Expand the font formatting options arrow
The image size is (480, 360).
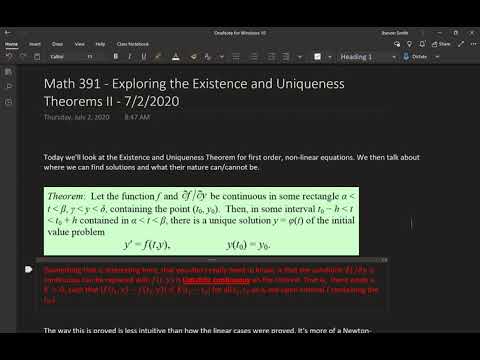pyautogui.click(x=221, y=57)
